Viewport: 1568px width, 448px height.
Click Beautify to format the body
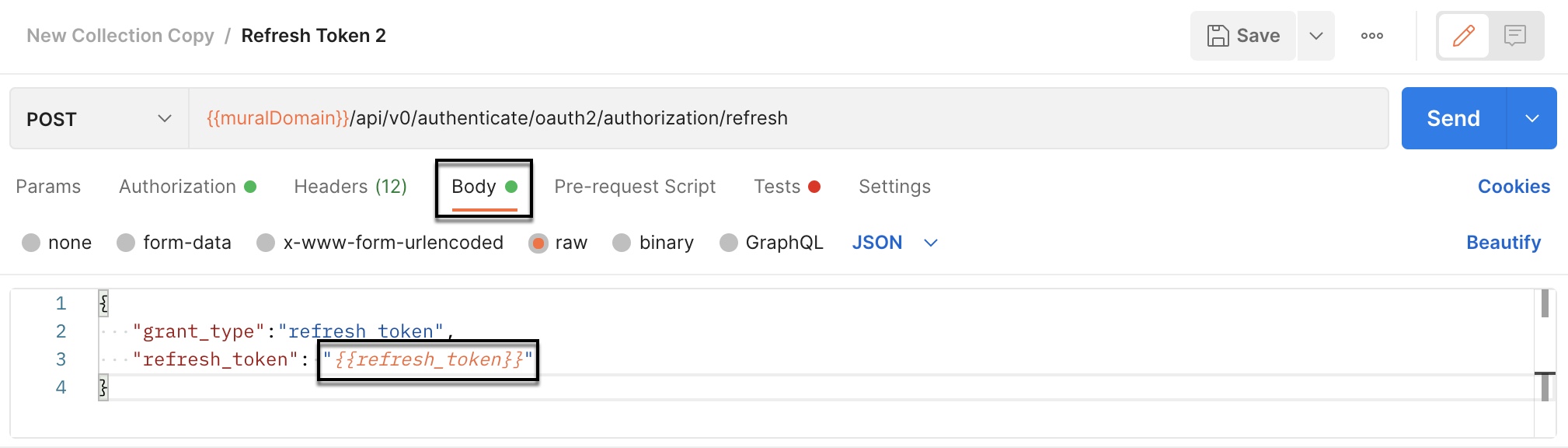coord(1503,243)
